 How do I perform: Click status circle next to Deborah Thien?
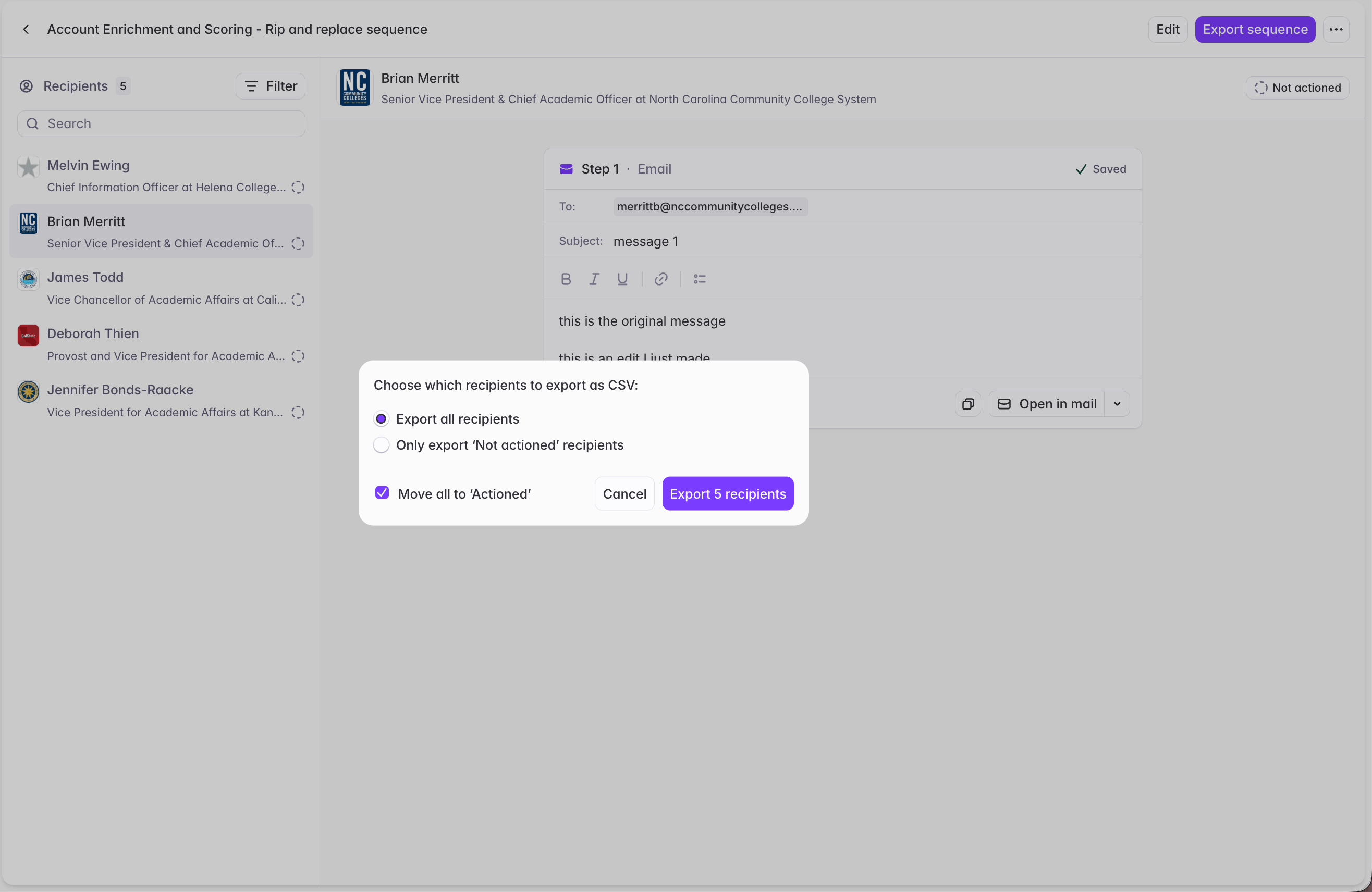pyautogui.click(x=298, y=356)
